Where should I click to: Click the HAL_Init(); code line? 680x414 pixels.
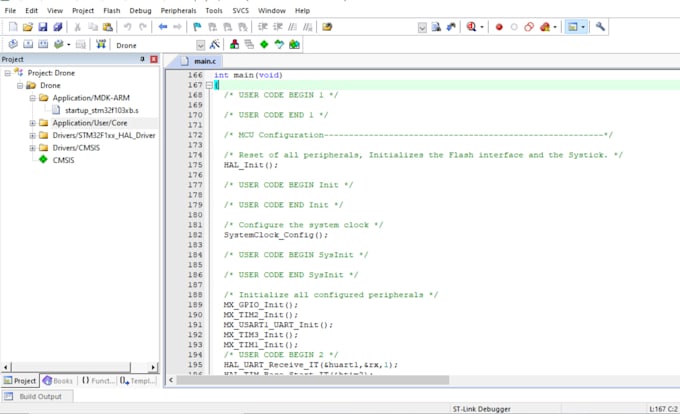click(x=251, y=165)
